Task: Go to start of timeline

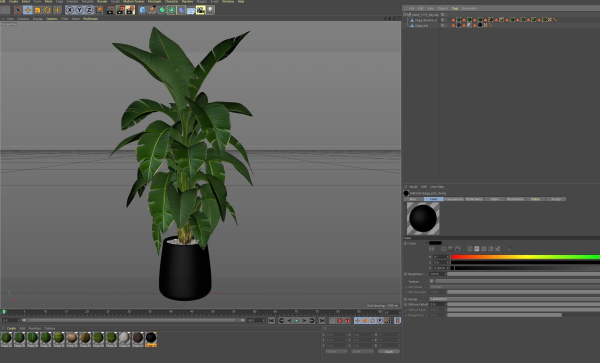Action: coord(271,321)
